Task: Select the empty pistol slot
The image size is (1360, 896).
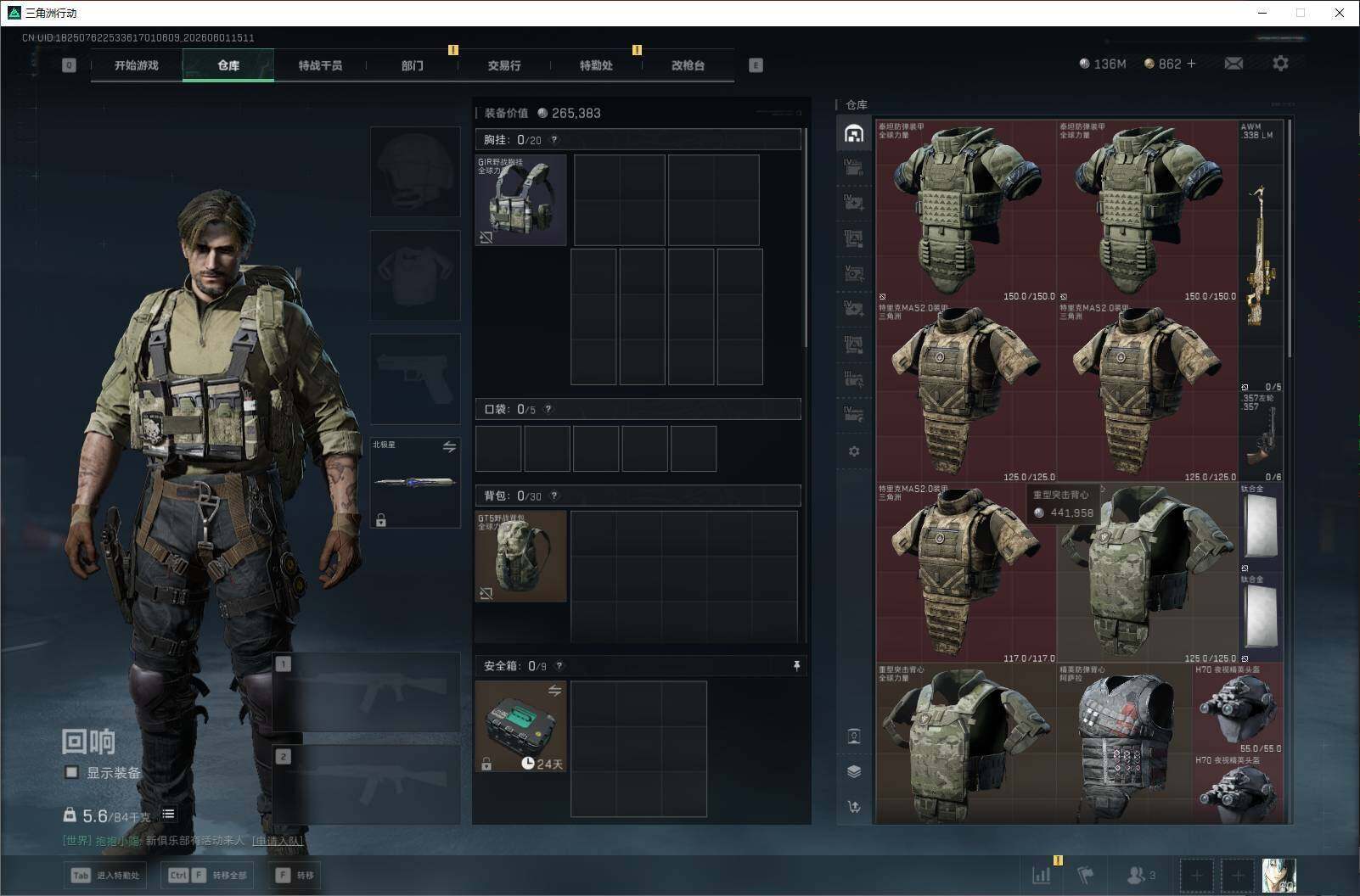Action: pos(415,378)
